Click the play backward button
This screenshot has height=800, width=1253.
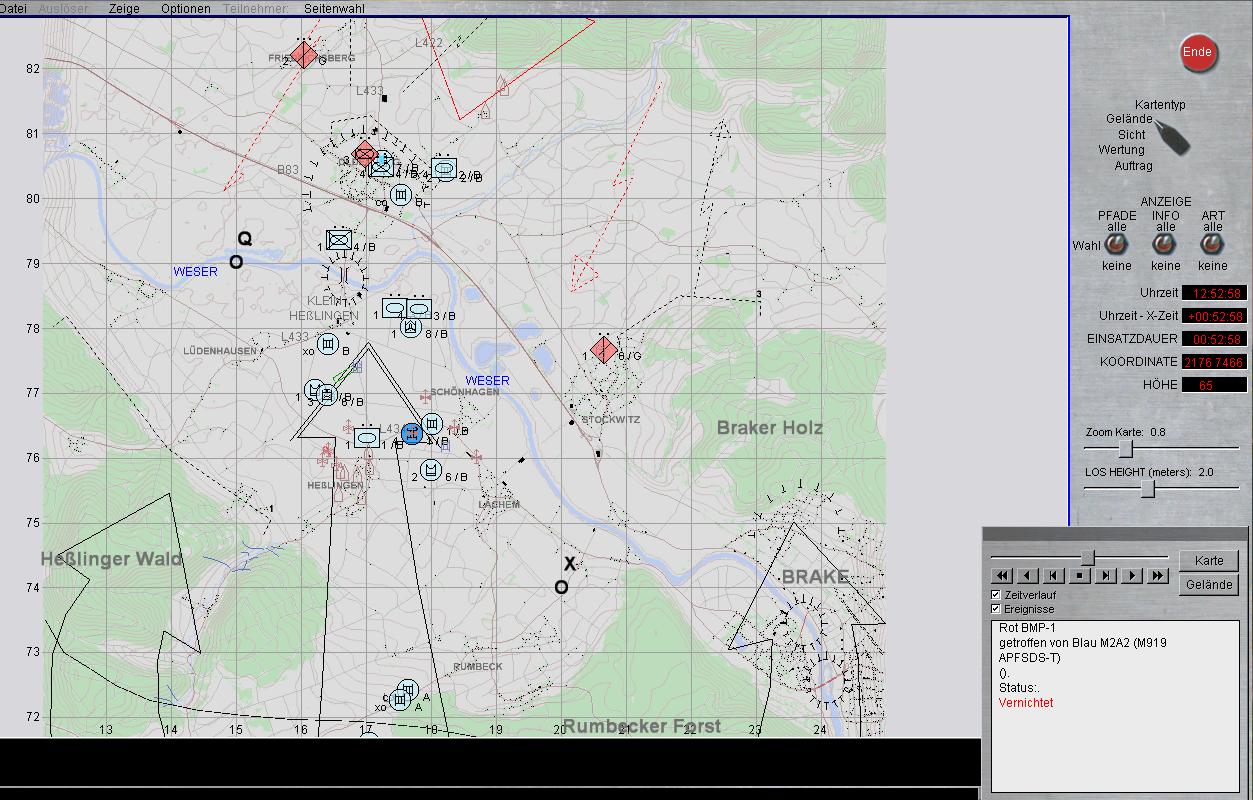point(1027,576)
